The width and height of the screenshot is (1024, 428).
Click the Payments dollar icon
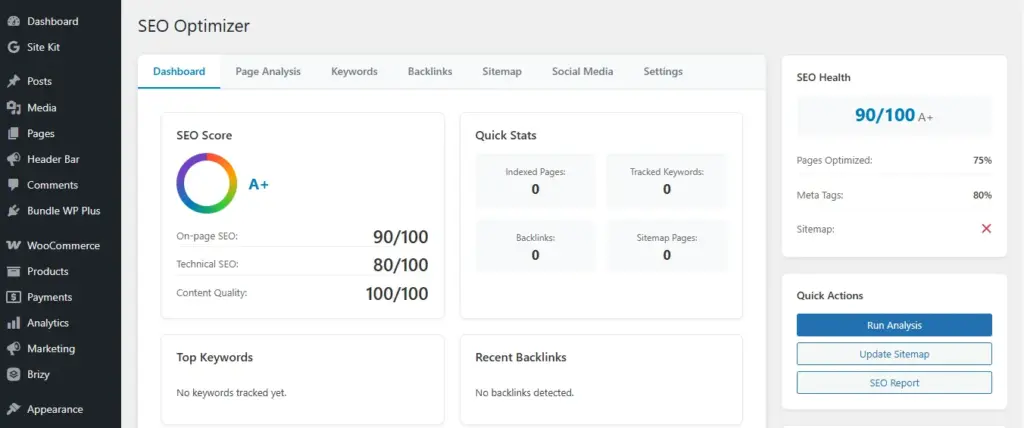pos(13,297)
